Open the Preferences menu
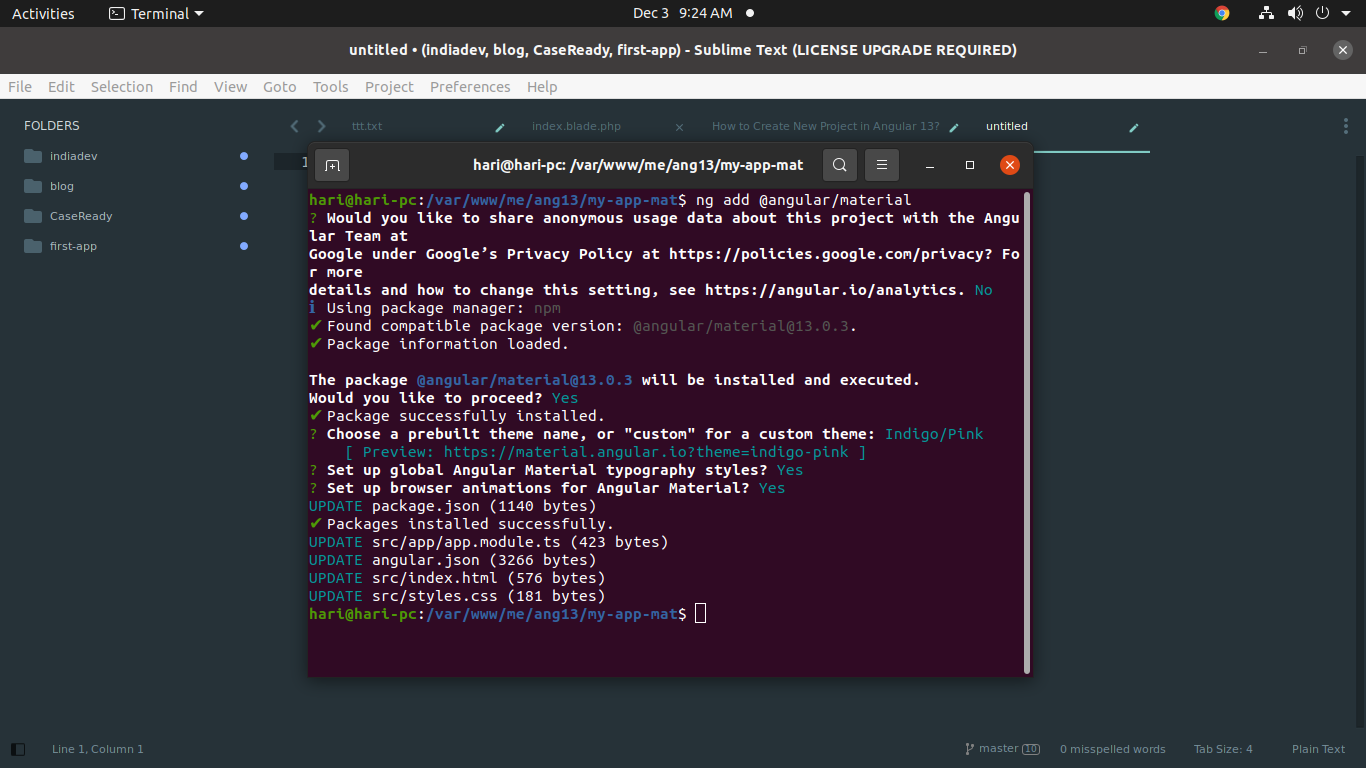 [470, 87]
